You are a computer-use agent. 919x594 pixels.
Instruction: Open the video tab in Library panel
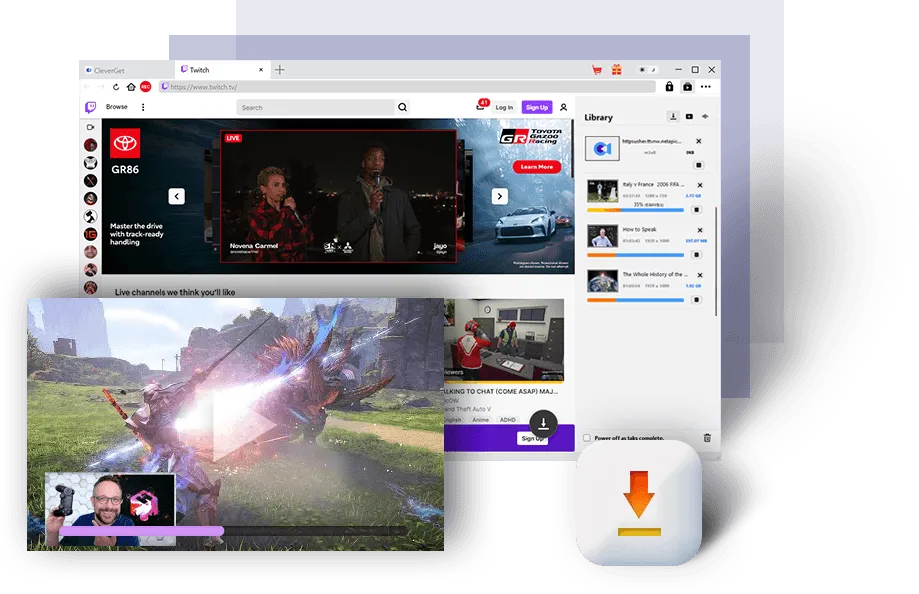tap(689, 117)
